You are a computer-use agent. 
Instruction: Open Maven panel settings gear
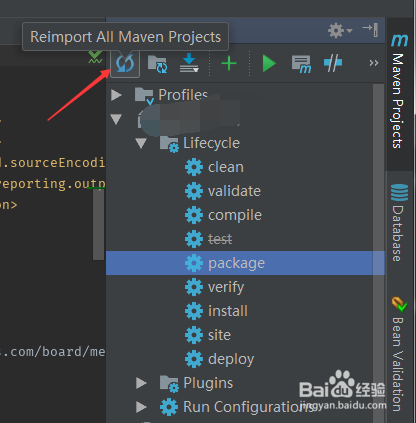(x=340, y=30)
